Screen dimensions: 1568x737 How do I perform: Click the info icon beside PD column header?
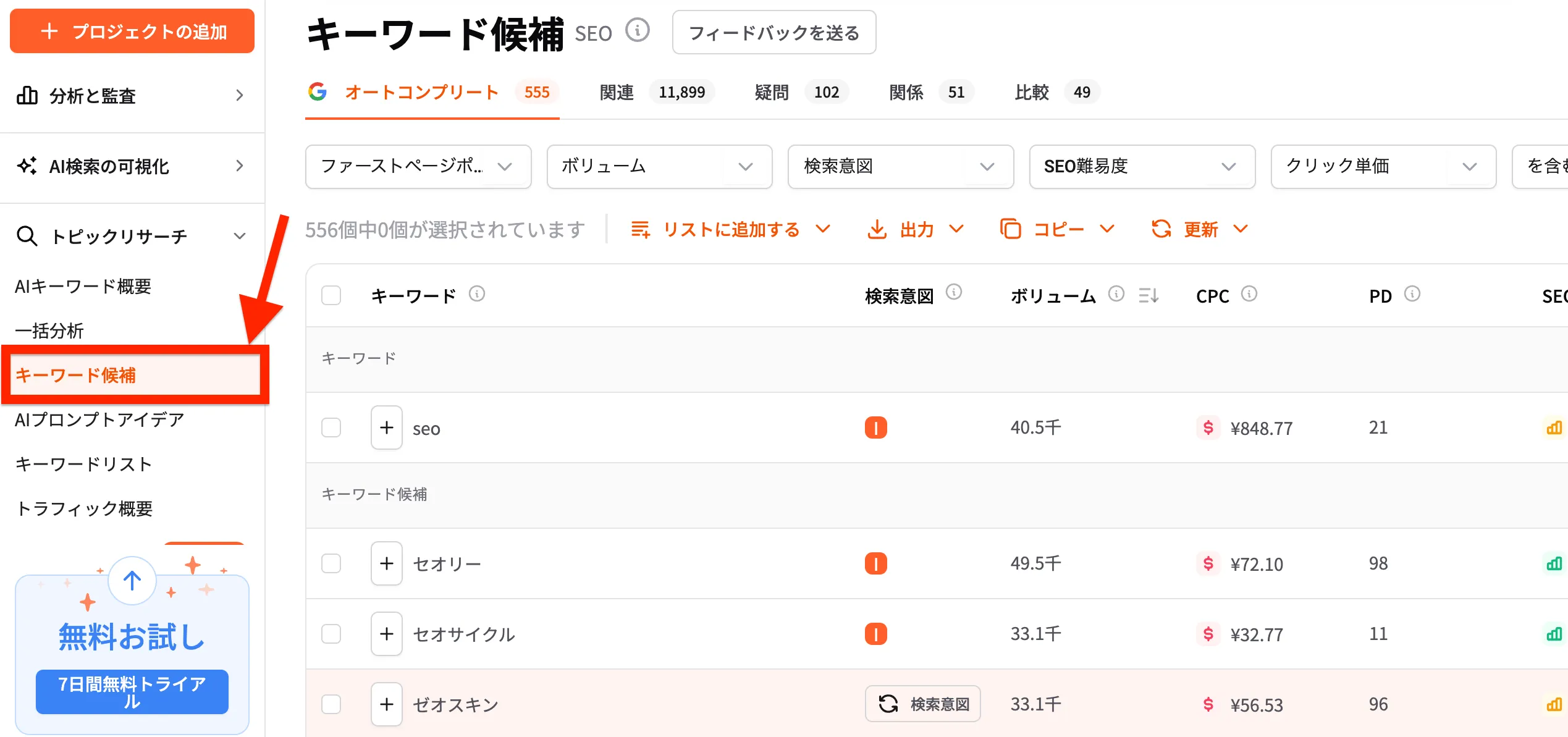(1412, 293)
